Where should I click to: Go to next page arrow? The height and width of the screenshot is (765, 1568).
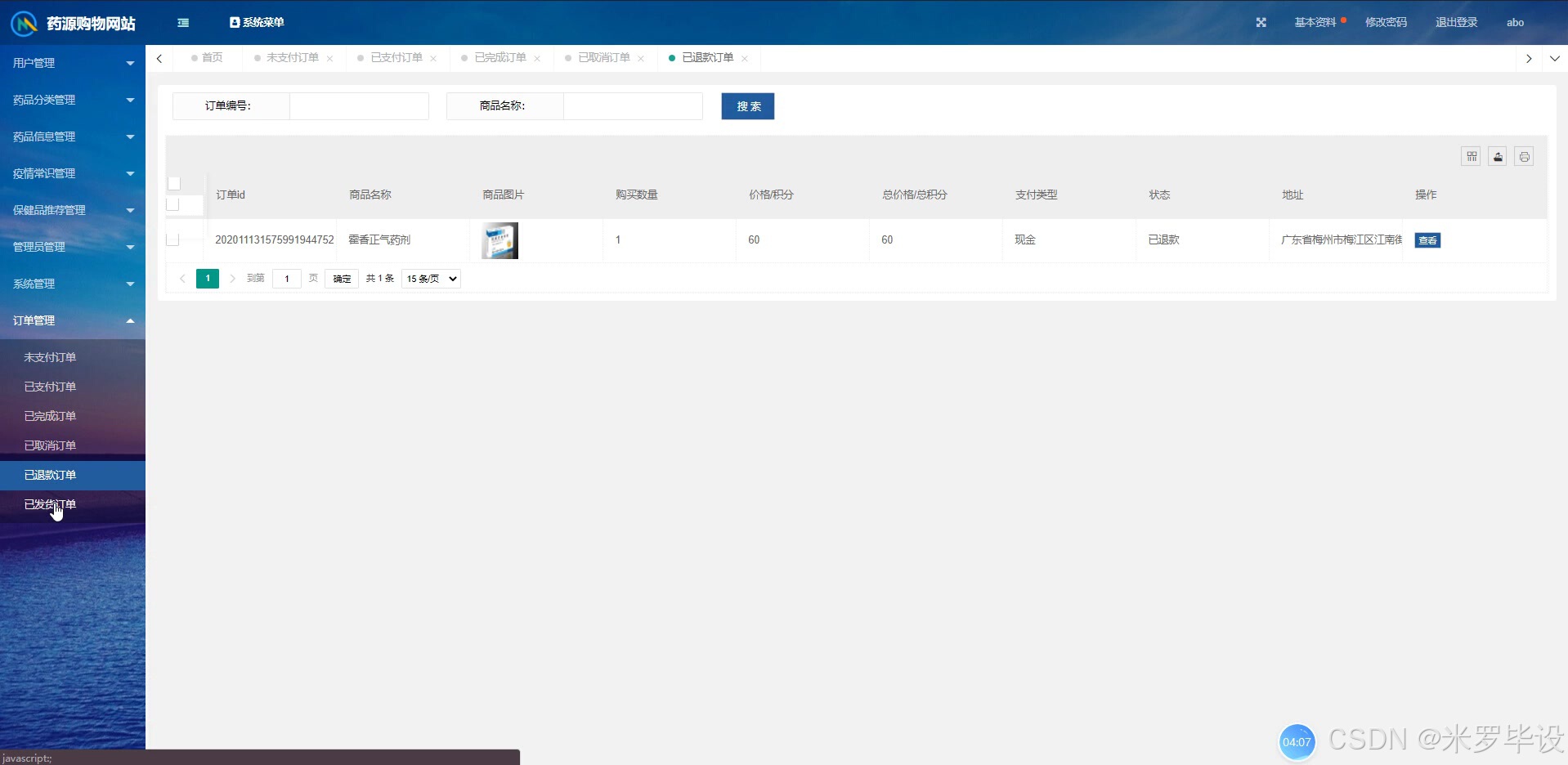232,279
